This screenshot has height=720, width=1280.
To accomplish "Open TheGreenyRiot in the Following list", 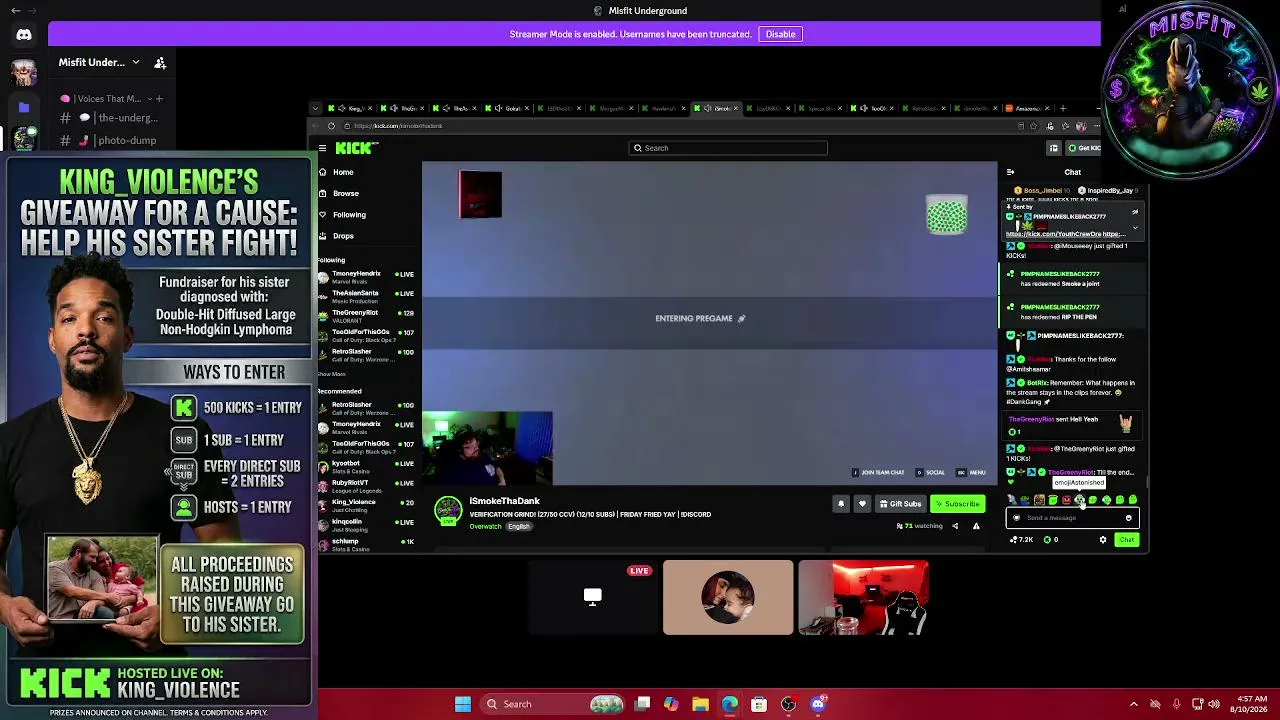I will (366, 316).
